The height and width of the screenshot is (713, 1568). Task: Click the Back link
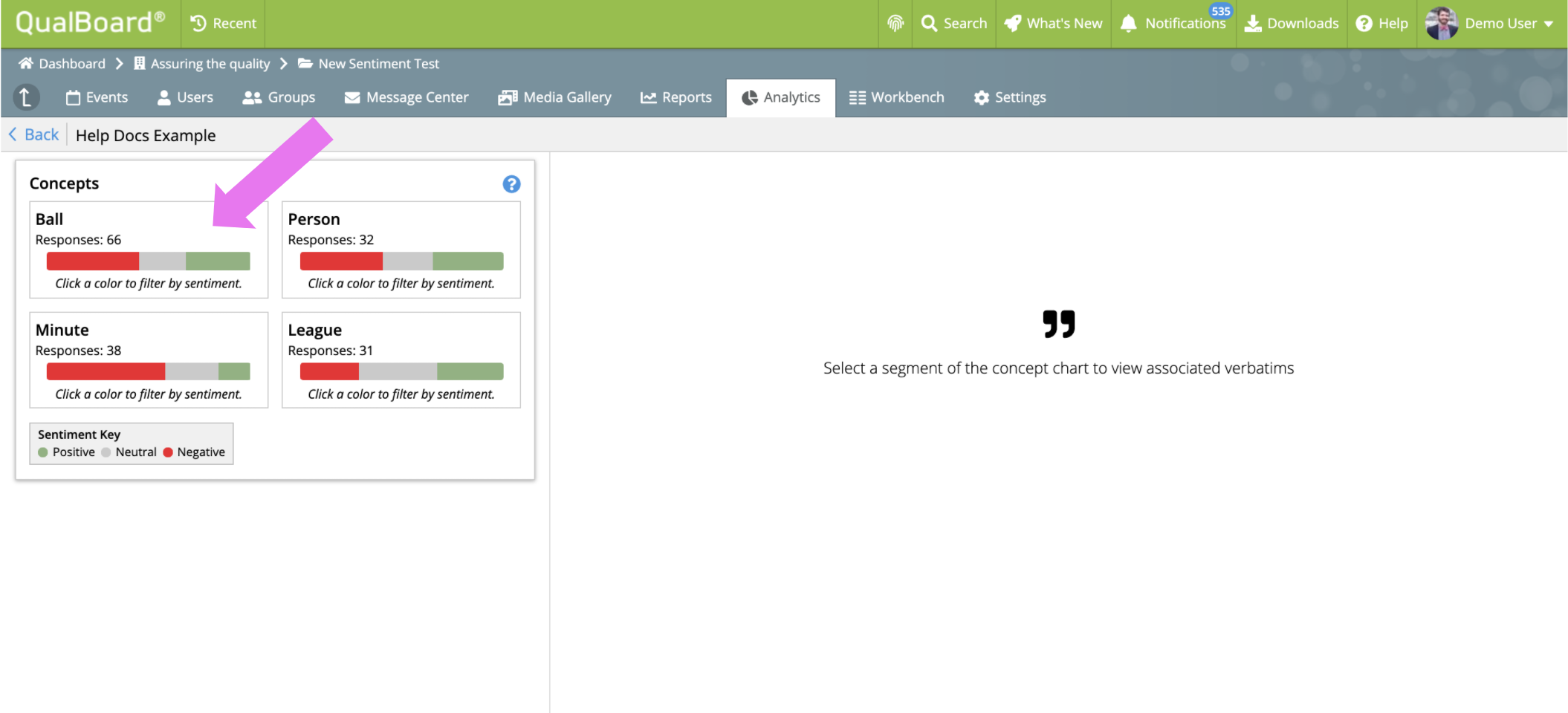(34, 134)
